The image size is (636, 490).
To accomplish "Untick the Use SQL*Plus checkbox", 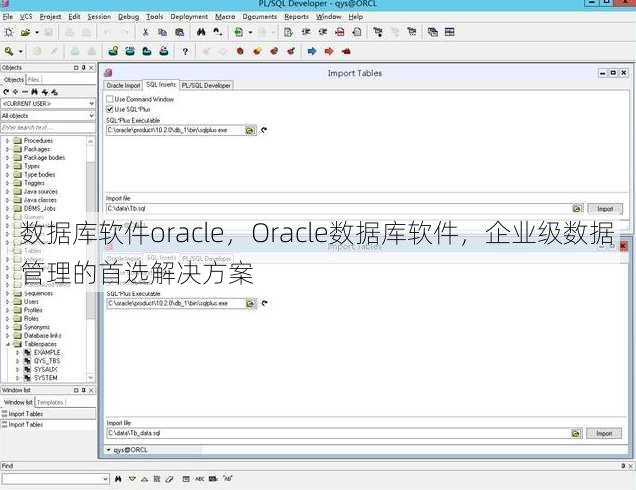I will click(110, 109).
